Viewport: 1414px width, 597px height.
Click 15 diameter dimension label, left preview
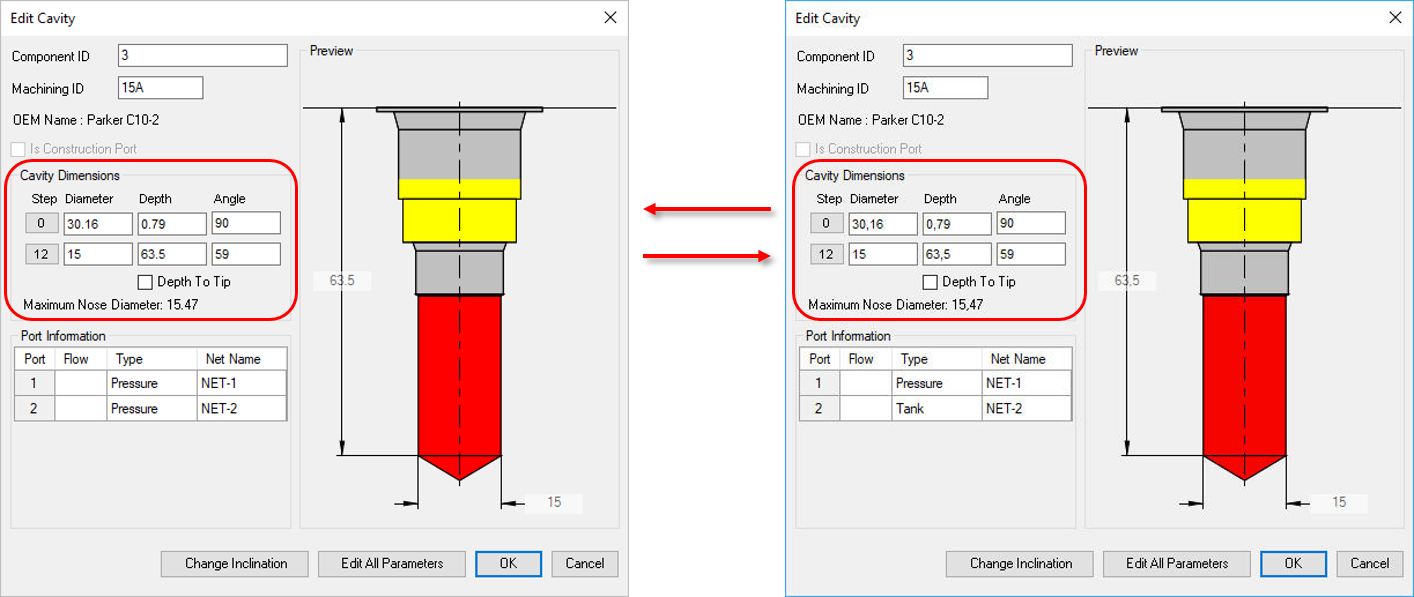pos(555,503)
